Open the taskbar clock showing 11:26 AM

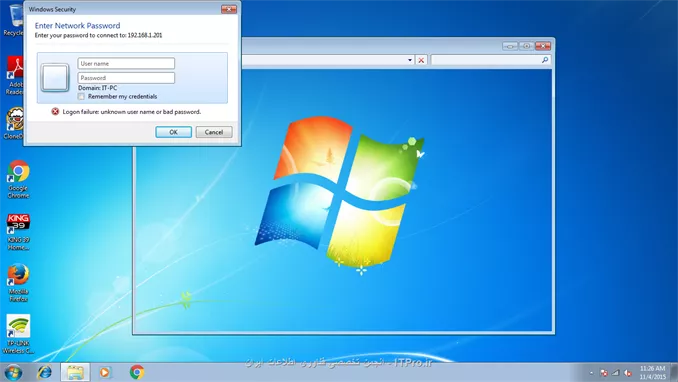point(652,372)
